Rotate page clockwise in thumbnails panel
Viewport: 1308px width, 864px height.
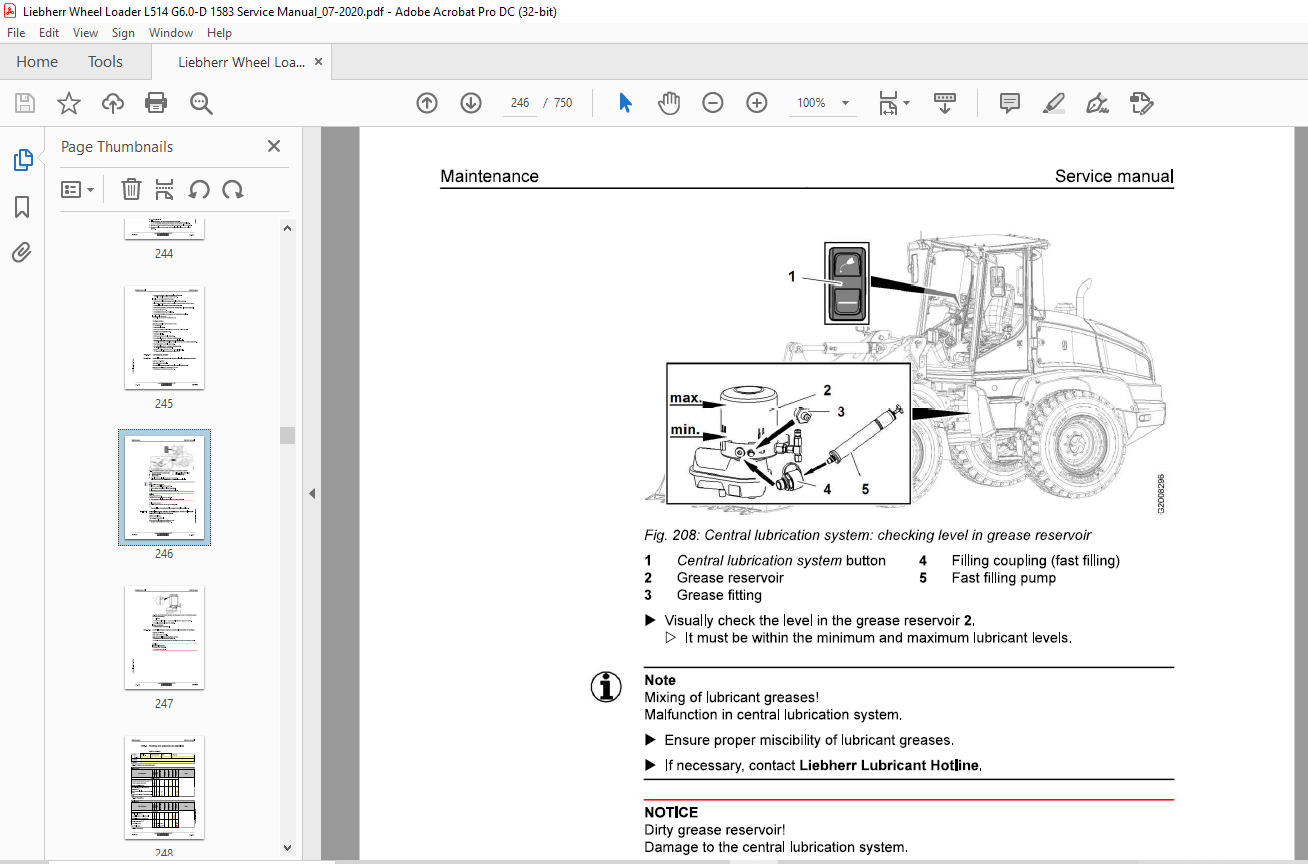click(x=233, y=189)
